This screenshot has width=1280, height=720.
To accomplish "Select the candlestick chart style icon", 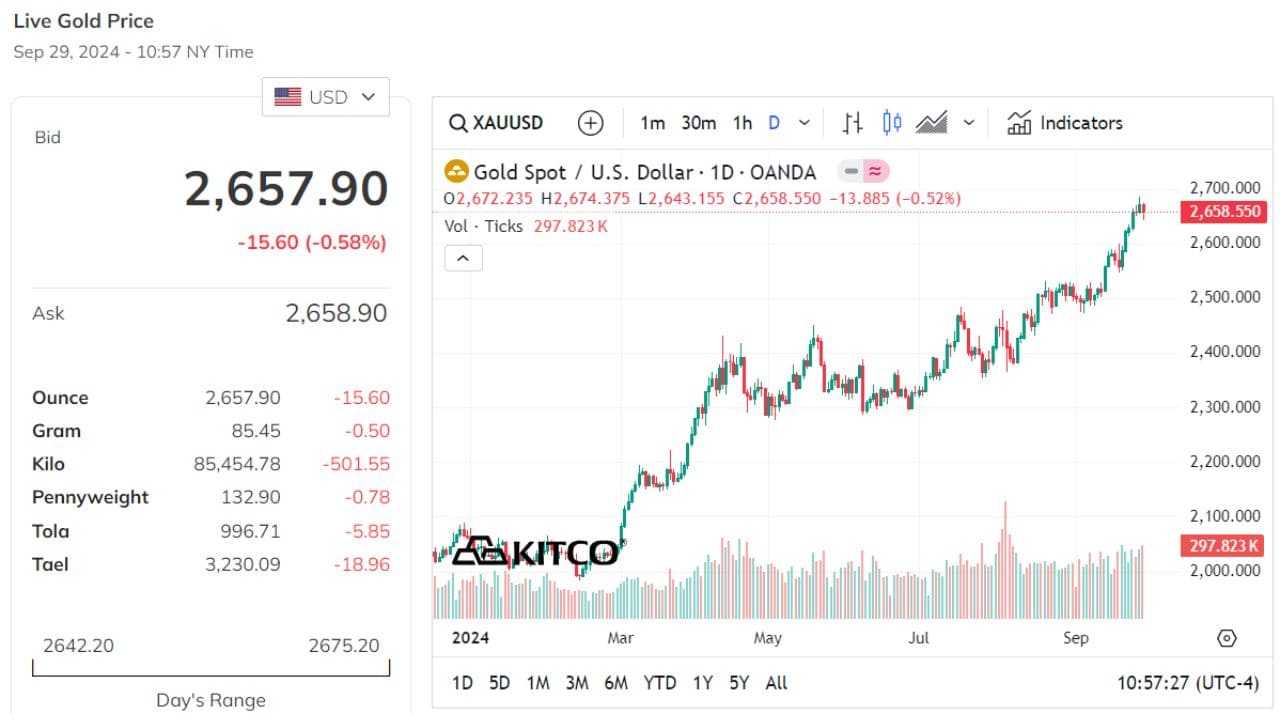I will click(892, 123).
